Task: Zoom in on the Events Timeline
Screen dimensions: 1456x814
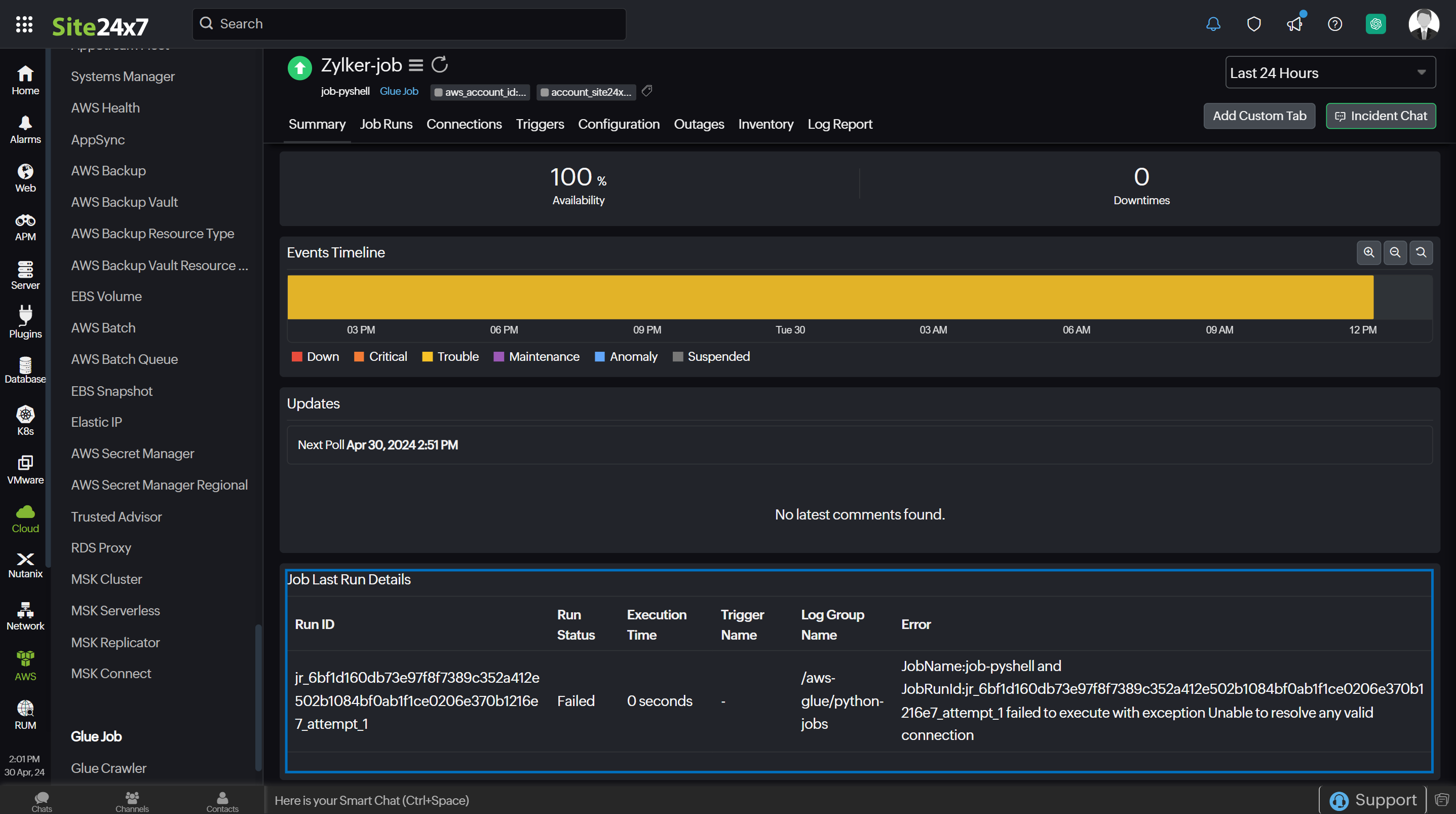Action: tap(1368, 252)
